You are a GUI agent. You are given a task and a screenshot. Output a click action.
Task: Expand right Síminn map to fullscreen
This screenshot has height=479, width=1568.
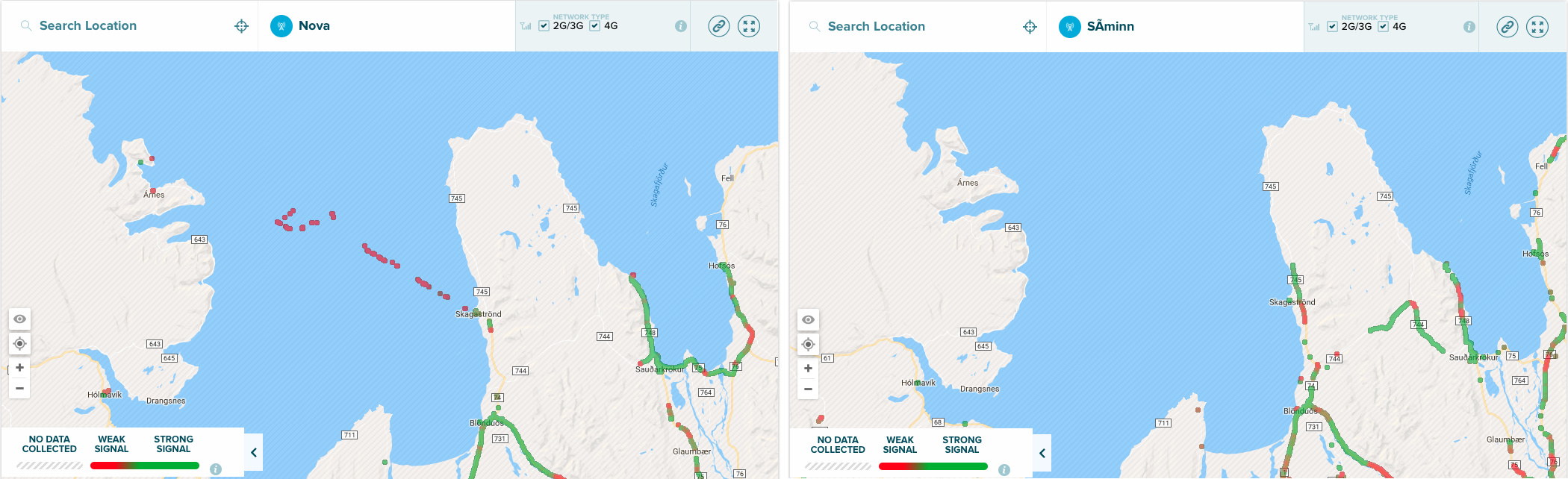1537,27
